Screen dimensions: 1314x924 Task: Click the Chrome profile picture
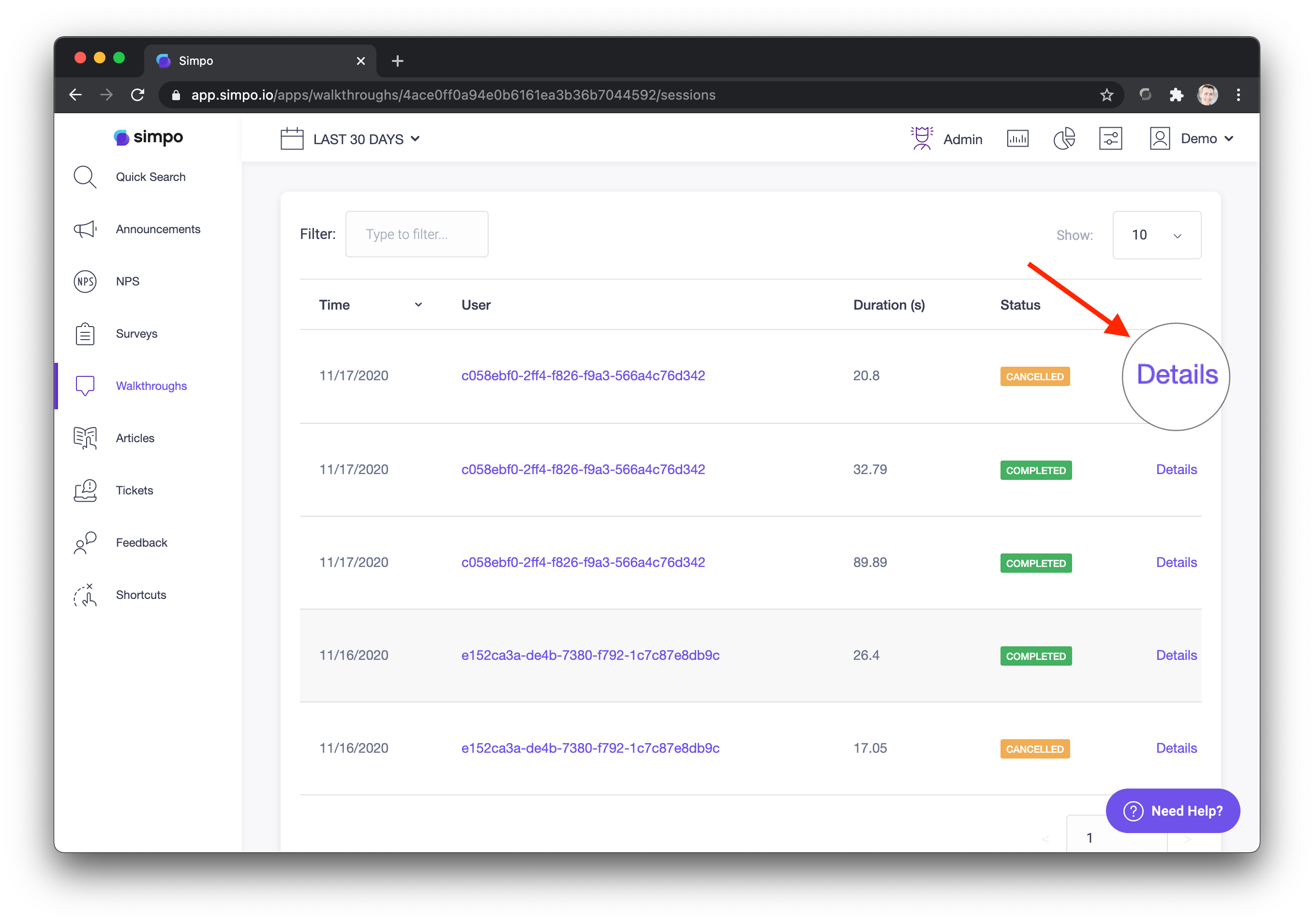1208,95
